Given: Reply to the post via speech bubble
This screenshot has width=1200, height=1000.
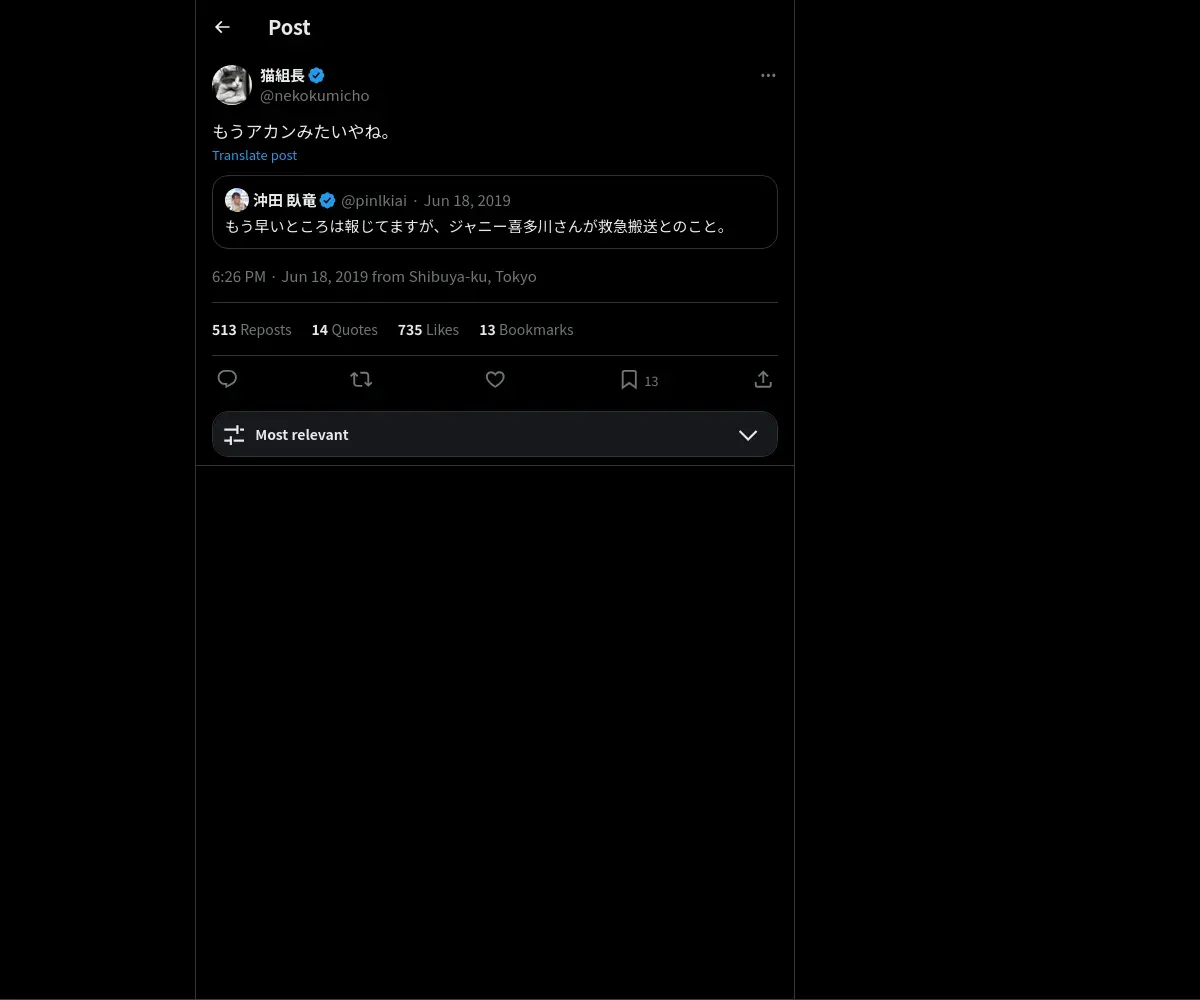Looking at the screenshot, I should pos(227,379).
